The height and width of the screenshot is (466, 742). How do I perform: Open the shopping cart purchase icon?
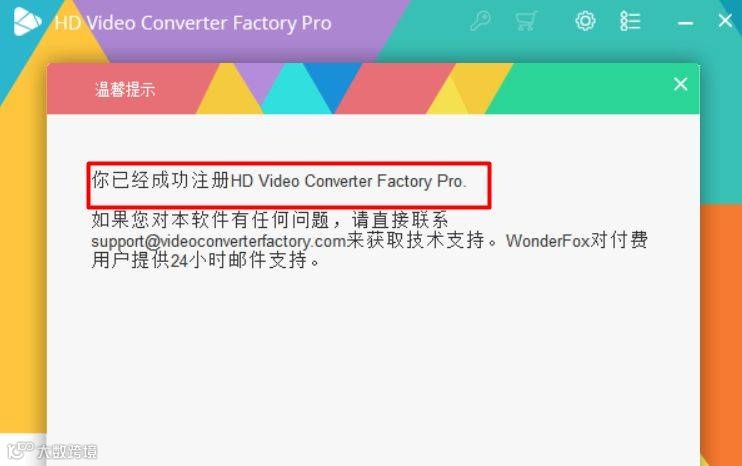point(526,21)
